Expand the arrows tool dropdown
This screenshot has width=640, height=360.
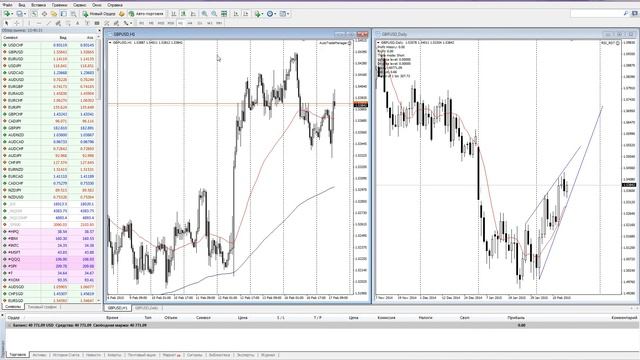pos(131,23)
